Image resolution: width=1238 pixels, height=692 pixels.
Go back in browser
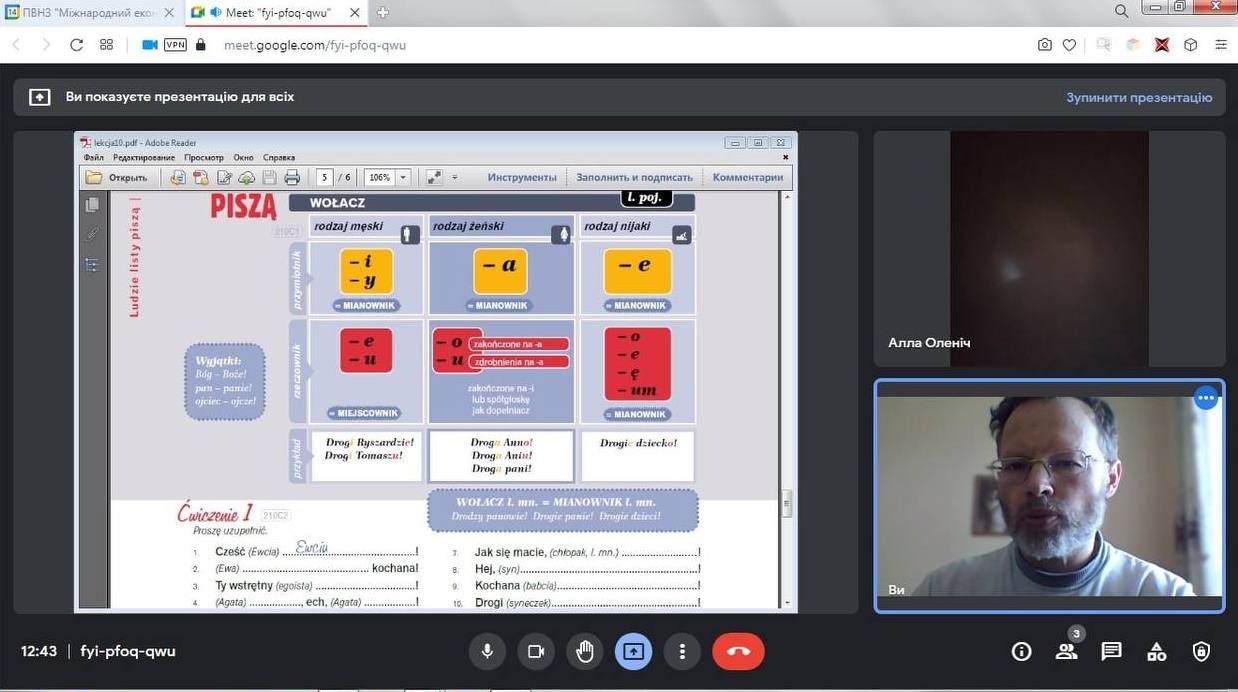pyautogui.click(x=17, y=45)
